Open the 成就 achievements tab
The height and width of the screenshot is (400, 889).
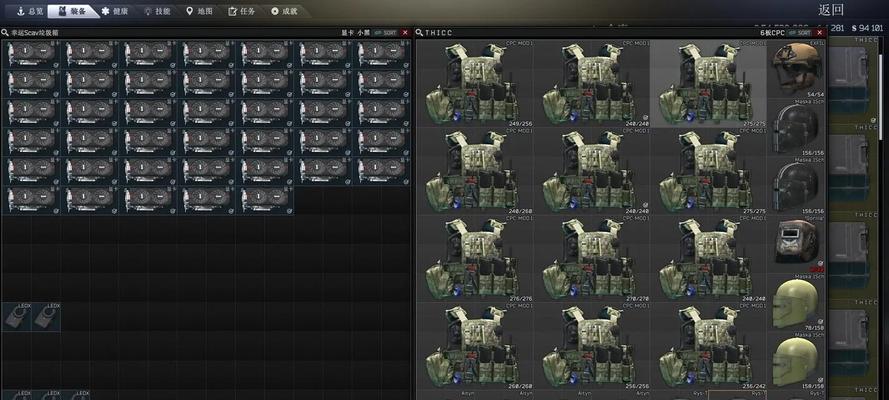(284, 11)
